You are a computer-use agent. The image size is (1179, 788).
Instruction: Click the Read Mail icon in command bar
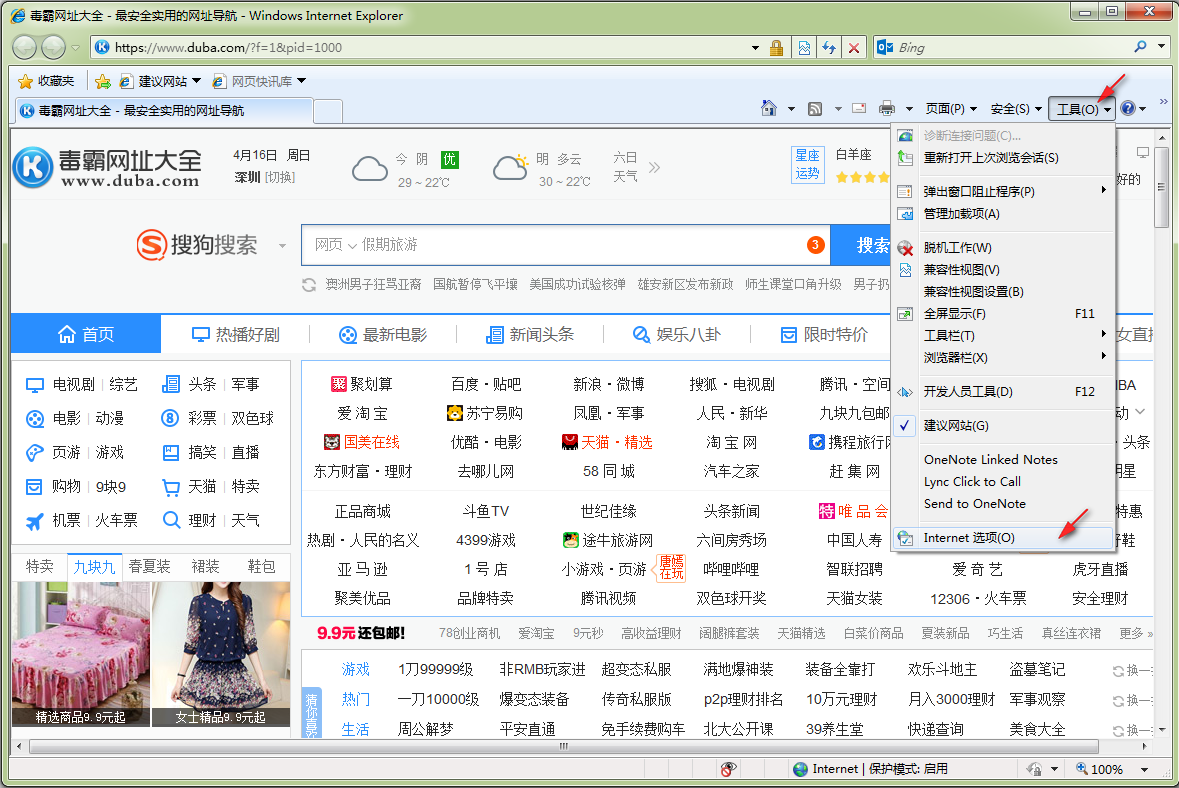[859, 108]
